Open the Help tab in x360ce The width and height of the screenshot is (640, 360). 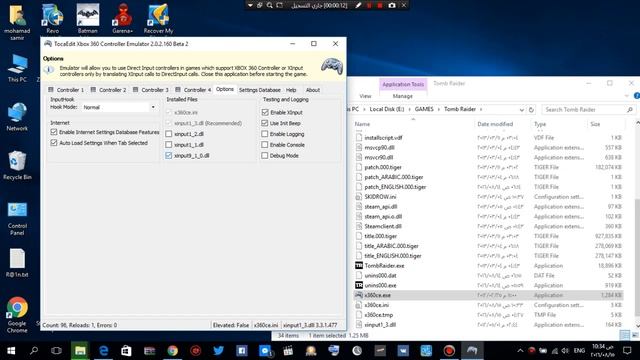coord(291,90)
